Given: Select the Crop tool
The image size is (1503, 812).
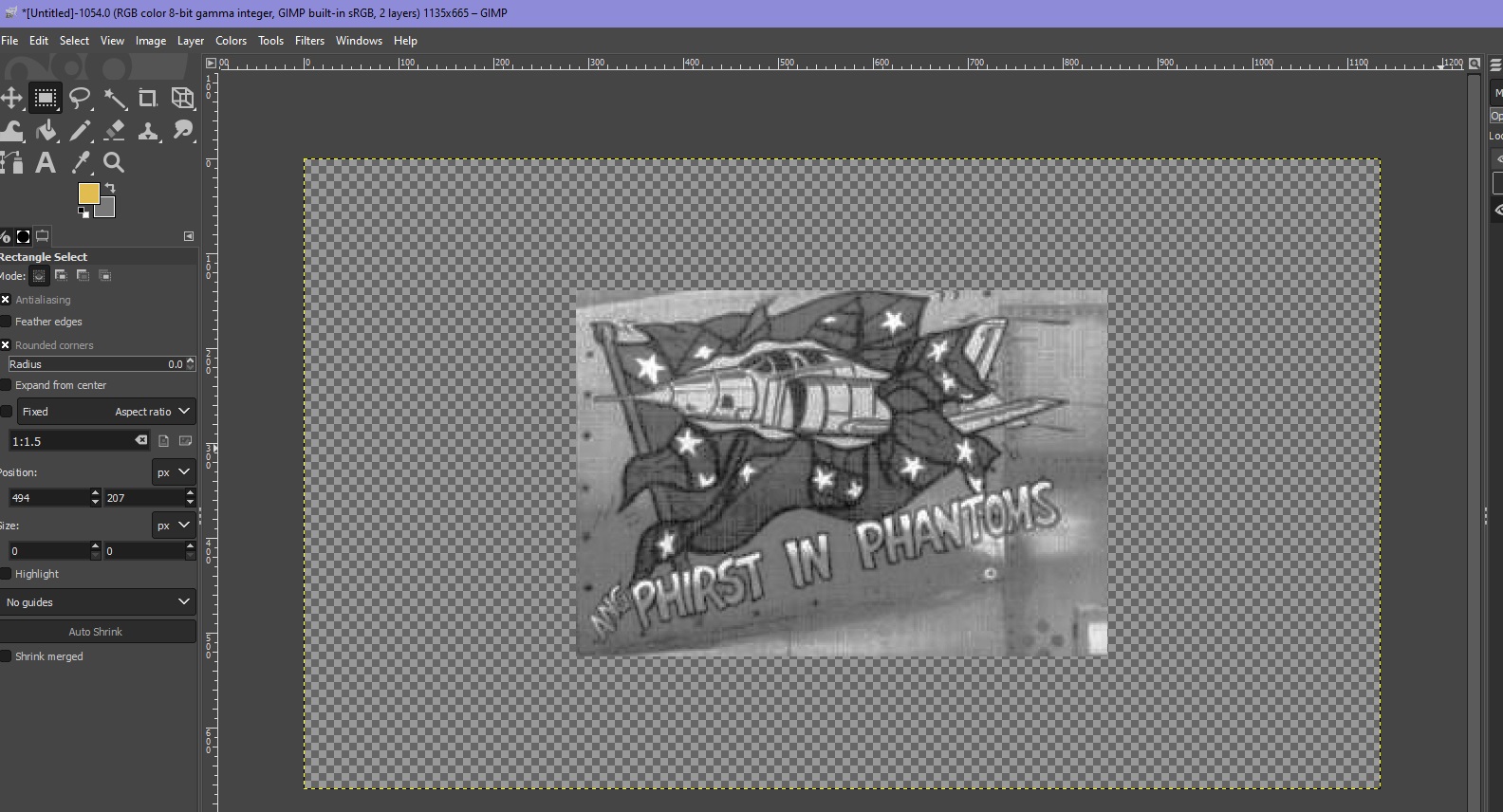Looking at the screenshot, I should pyautogui.click(x=148, y=99).
